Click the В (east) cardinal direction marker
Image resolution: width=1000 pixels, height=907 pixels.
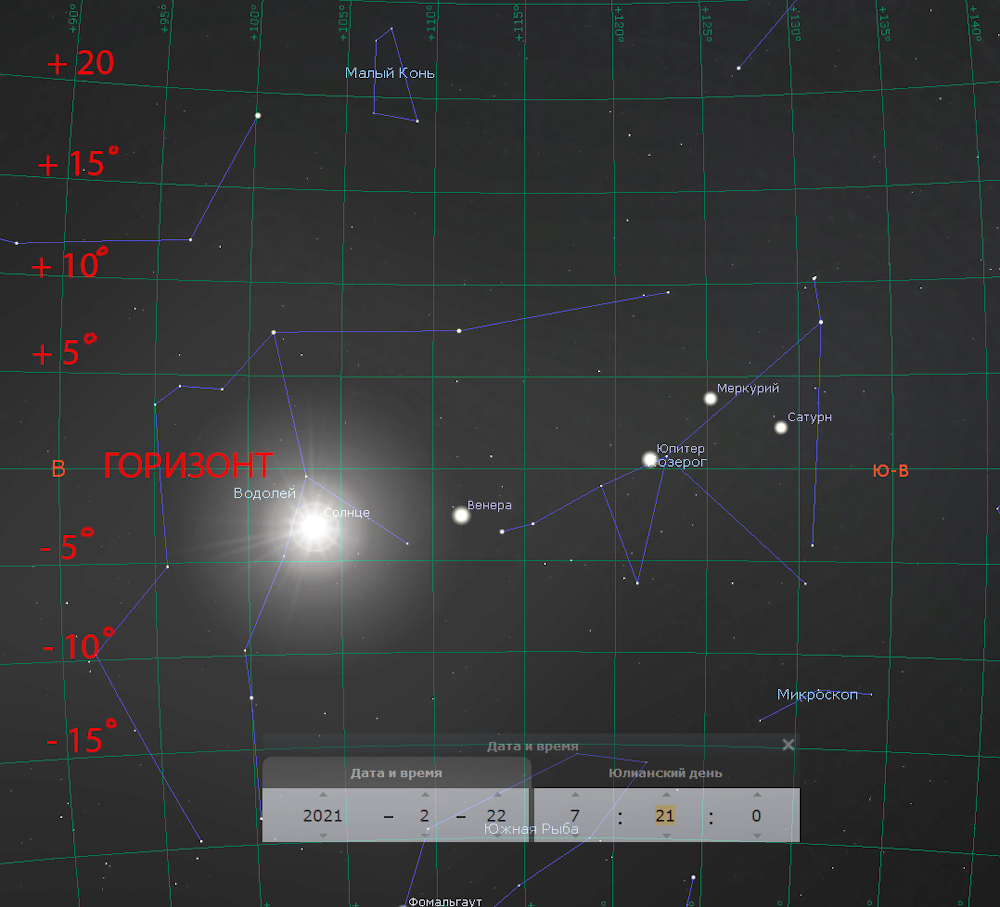tap(58, 469)
